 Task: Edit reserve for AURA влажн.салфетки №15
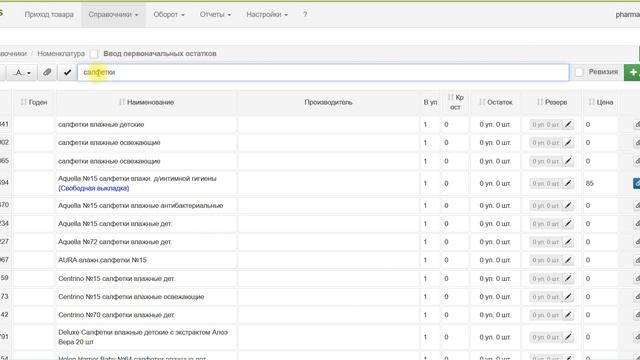tap(568, 260)
